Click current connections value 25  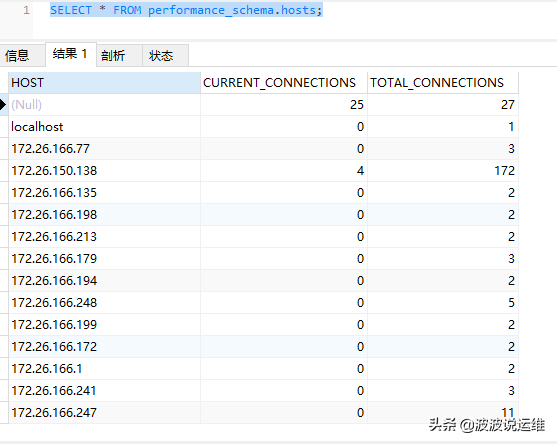click(x=284, y=105)
